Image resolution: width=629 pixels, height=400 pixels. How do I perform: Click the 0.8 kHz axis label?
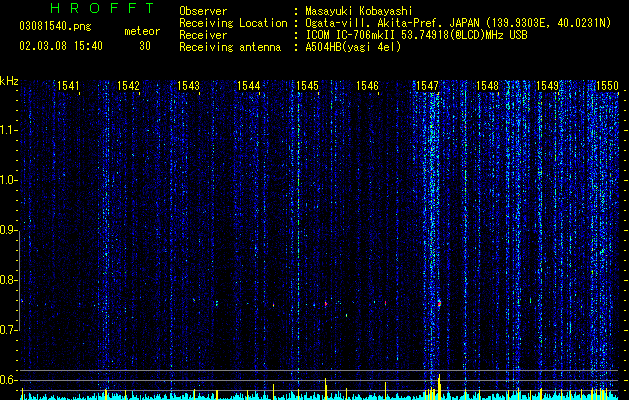pyautogui.click(x=8, y=280)
